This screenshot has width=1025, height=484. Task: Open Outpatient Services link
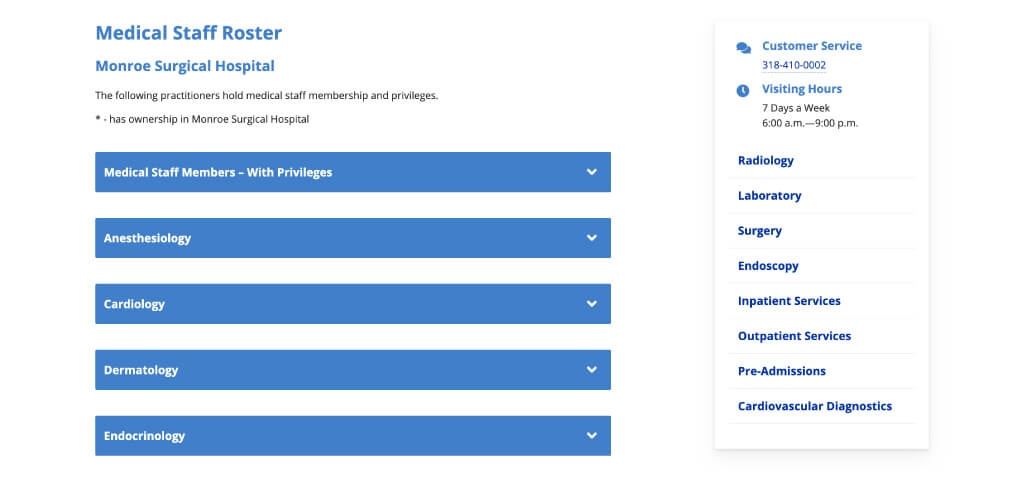tap(794, 336)
